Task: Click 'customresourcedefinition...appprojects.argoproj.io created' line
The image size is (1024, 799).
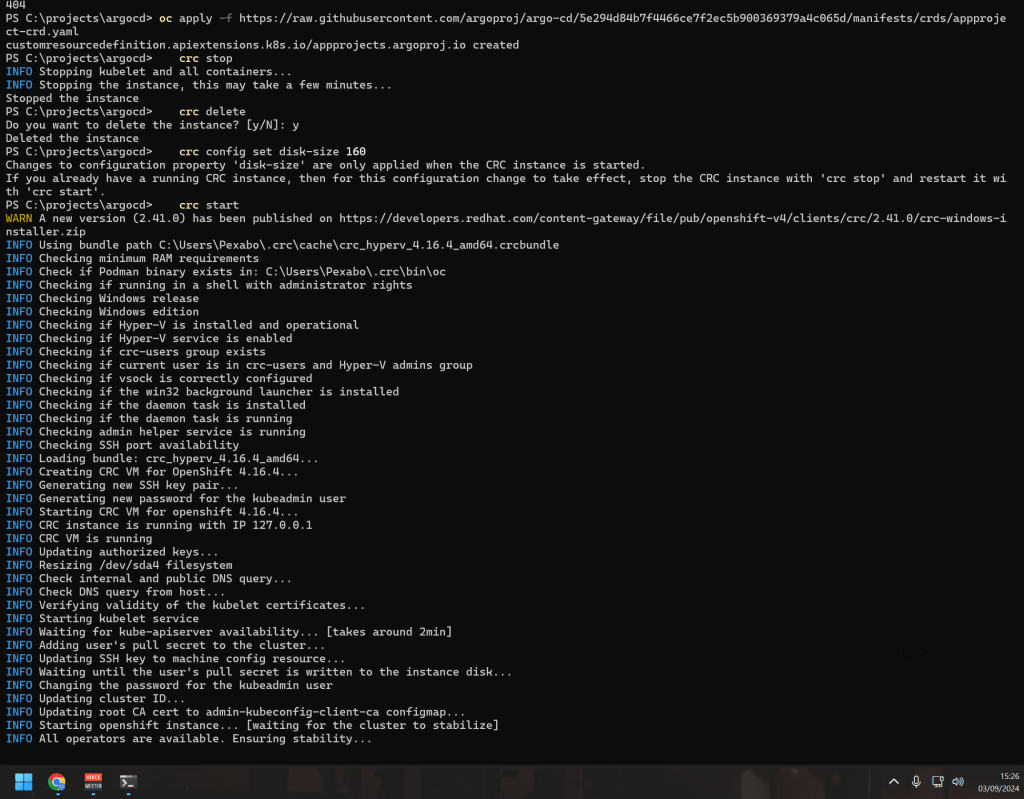Action: coord(262,45)
